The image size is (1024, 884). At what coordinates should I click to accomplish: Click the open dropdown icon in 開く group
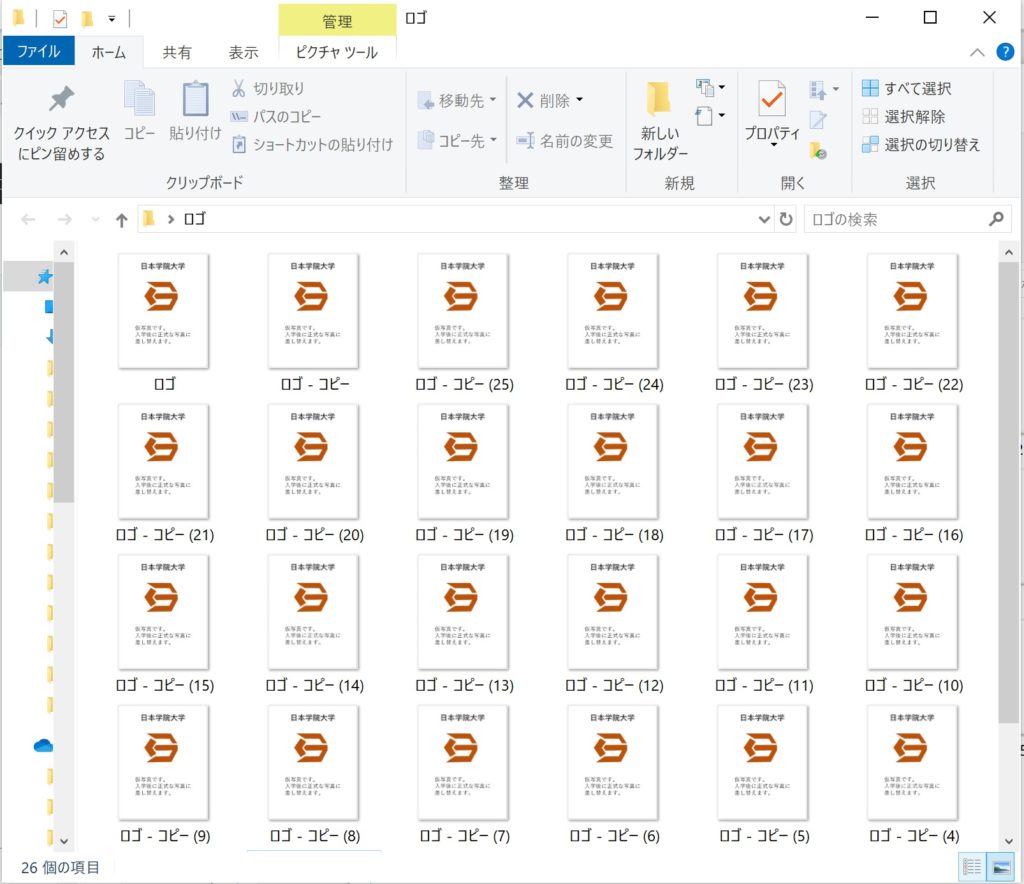(x=824, y=89)
